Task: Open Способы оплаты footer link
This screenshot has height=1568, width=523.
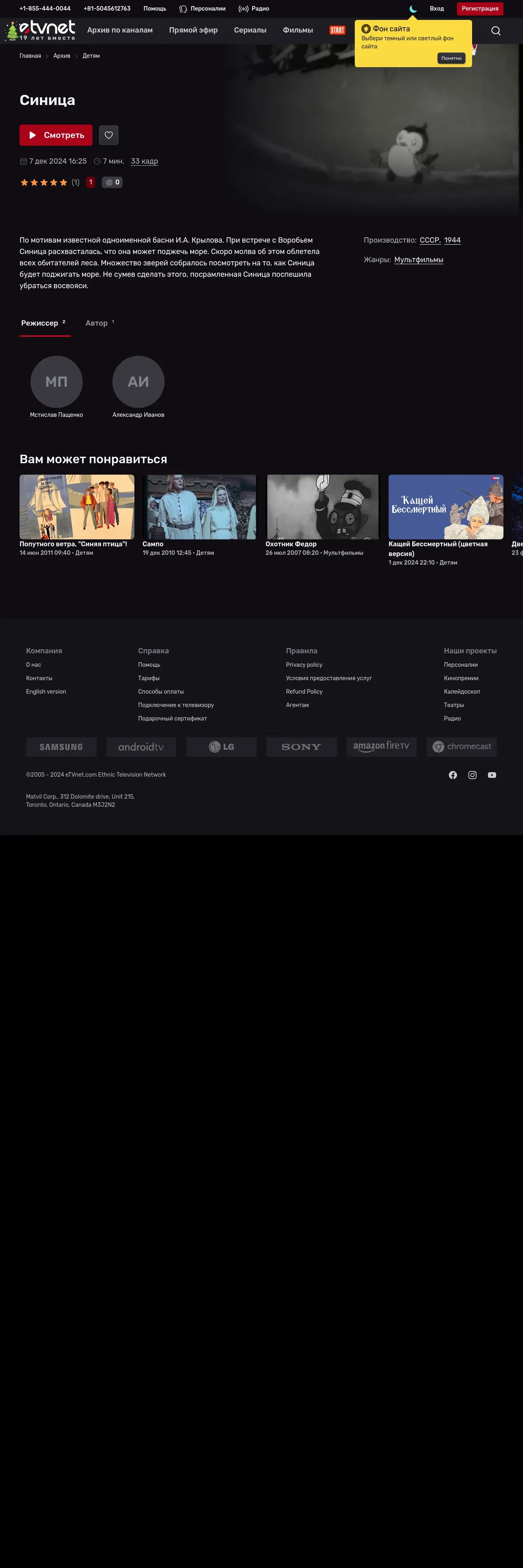Action: (x=161, y=692)
